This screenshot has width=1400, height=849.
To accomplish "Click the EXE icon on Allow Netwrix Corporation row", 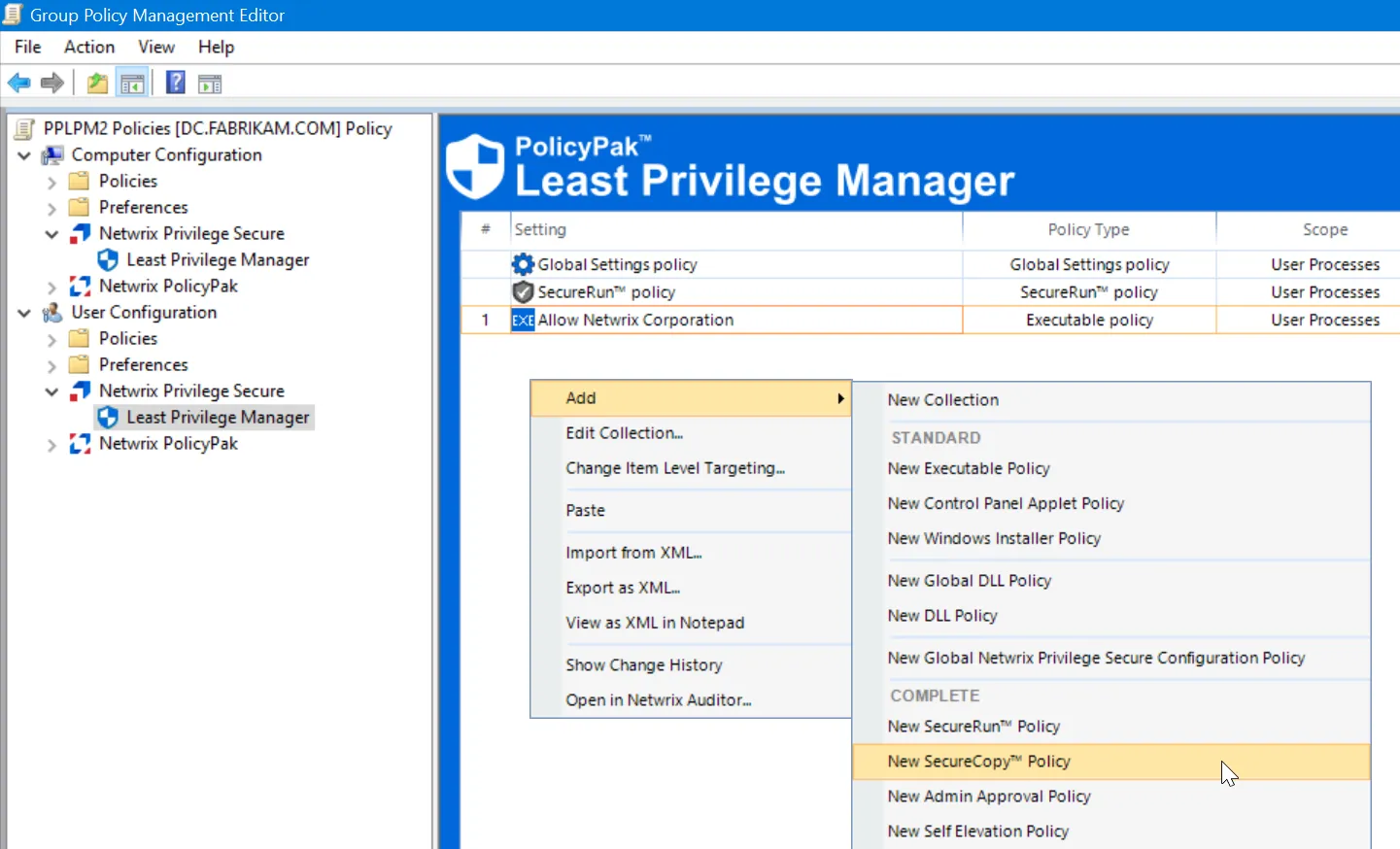I will click(x=522, y=320).
